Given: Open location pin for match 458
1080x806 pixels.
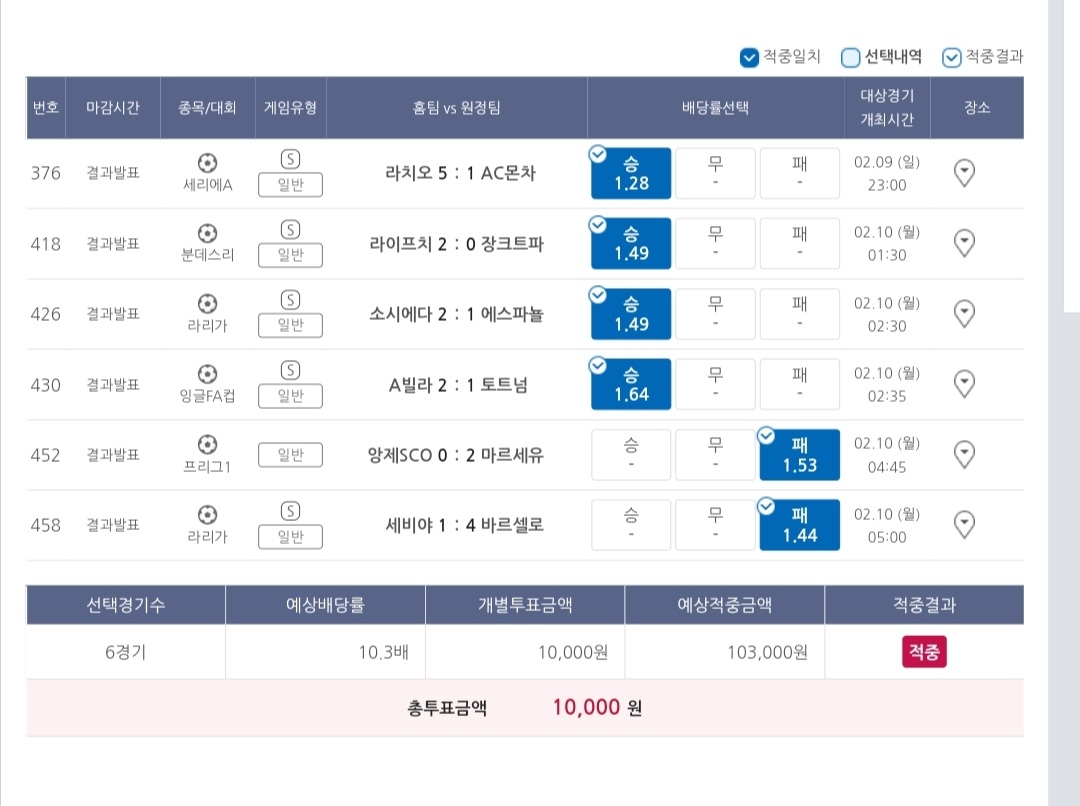Looking at the screenshot, I should tap(964, 524).
